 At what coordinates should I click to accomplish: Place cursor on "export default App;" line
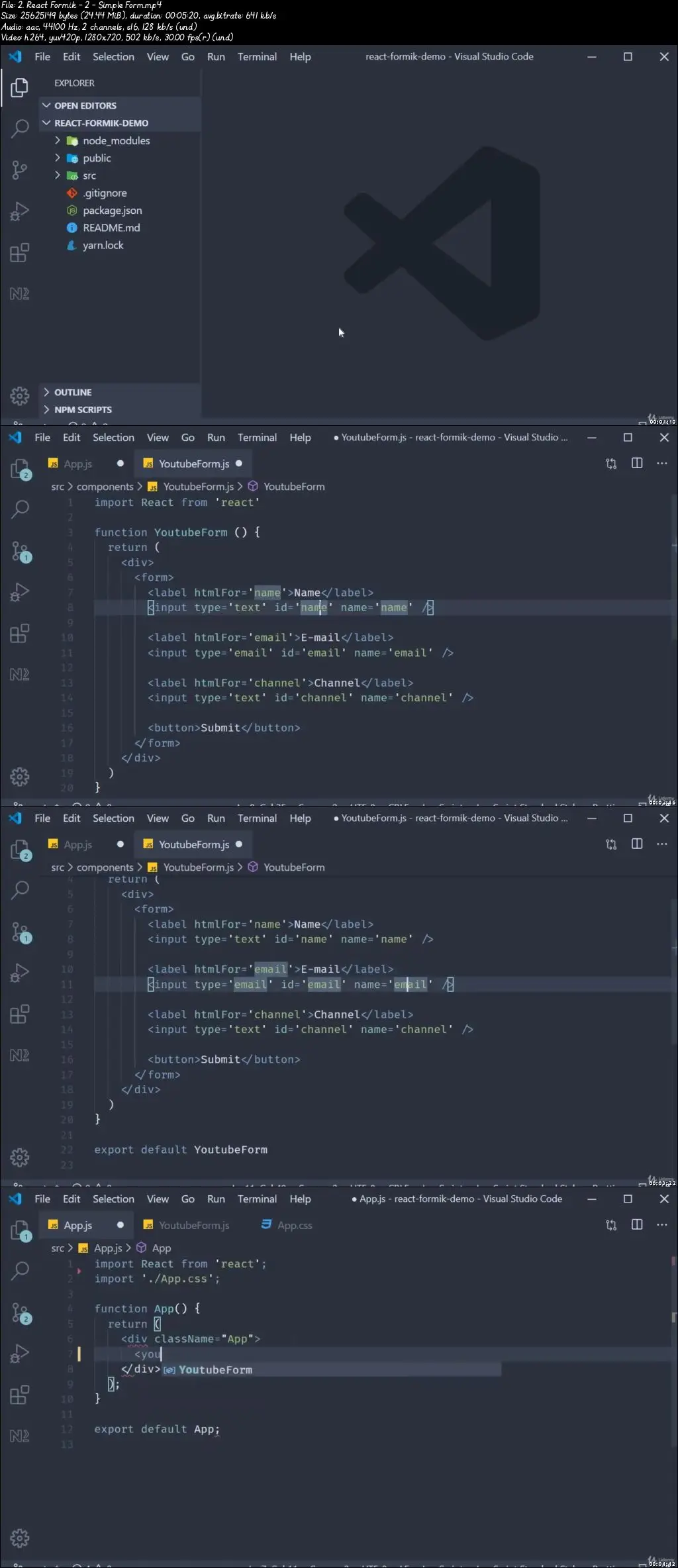157,1429
